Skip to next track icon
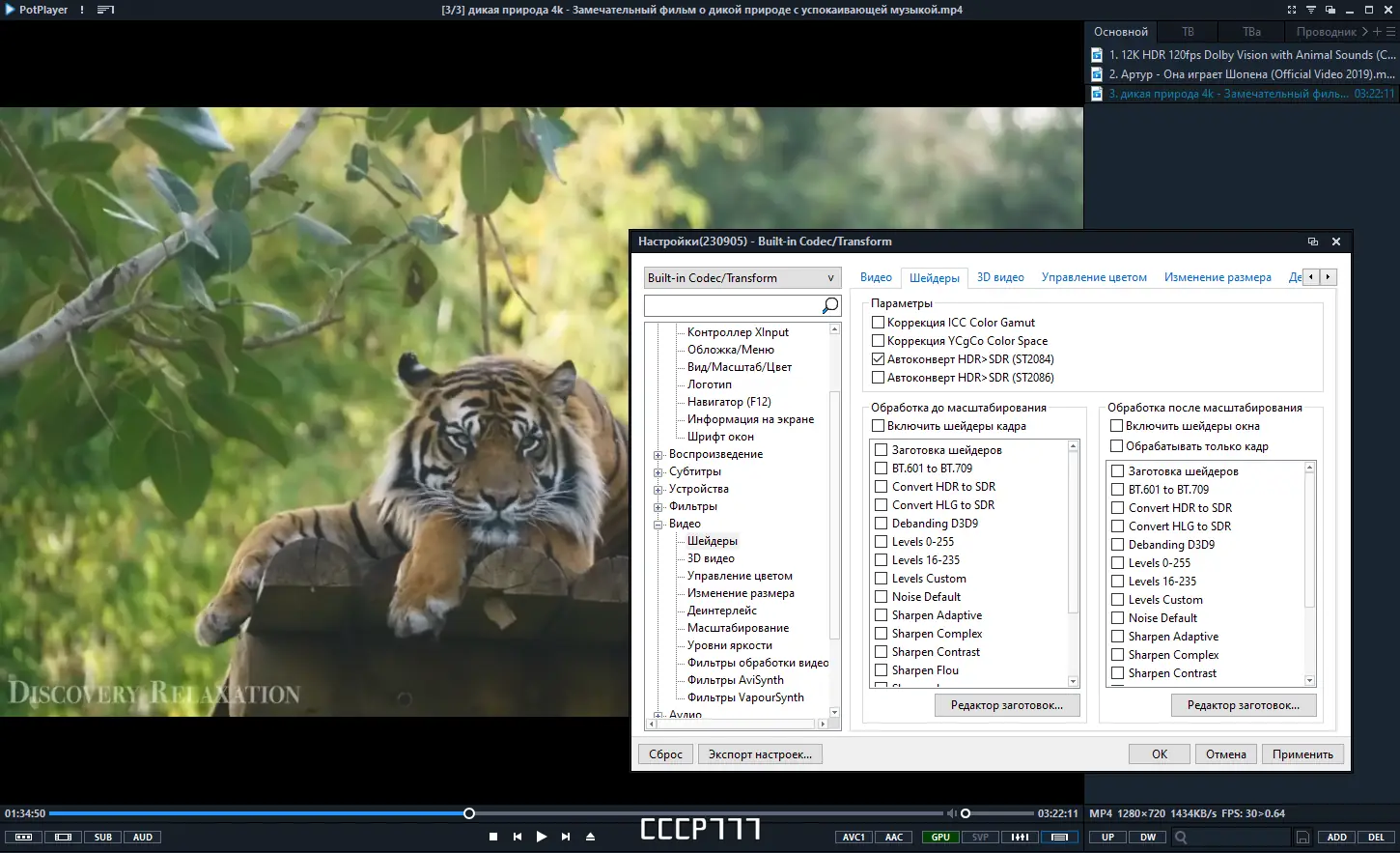The width and height of the screenshot is (1400, 853). coord(566,837)
